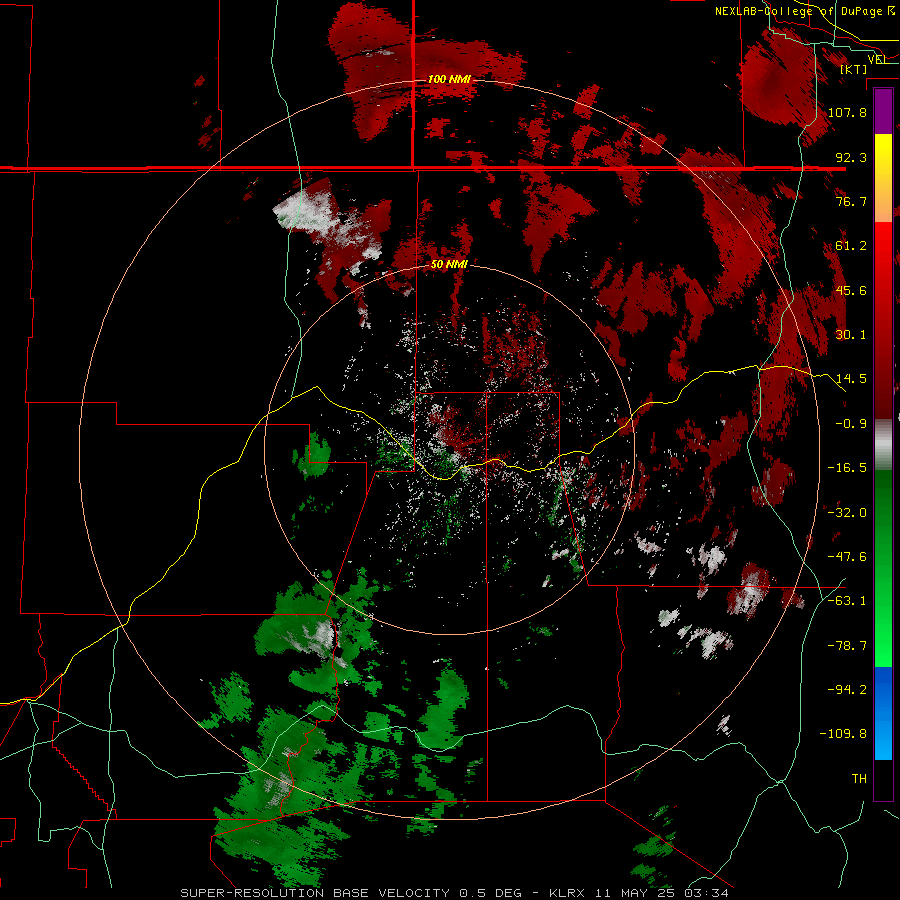Click the 107.8 value on the velocity scale
The height and width of the screenshot is (900, 900).
(847, 112)
